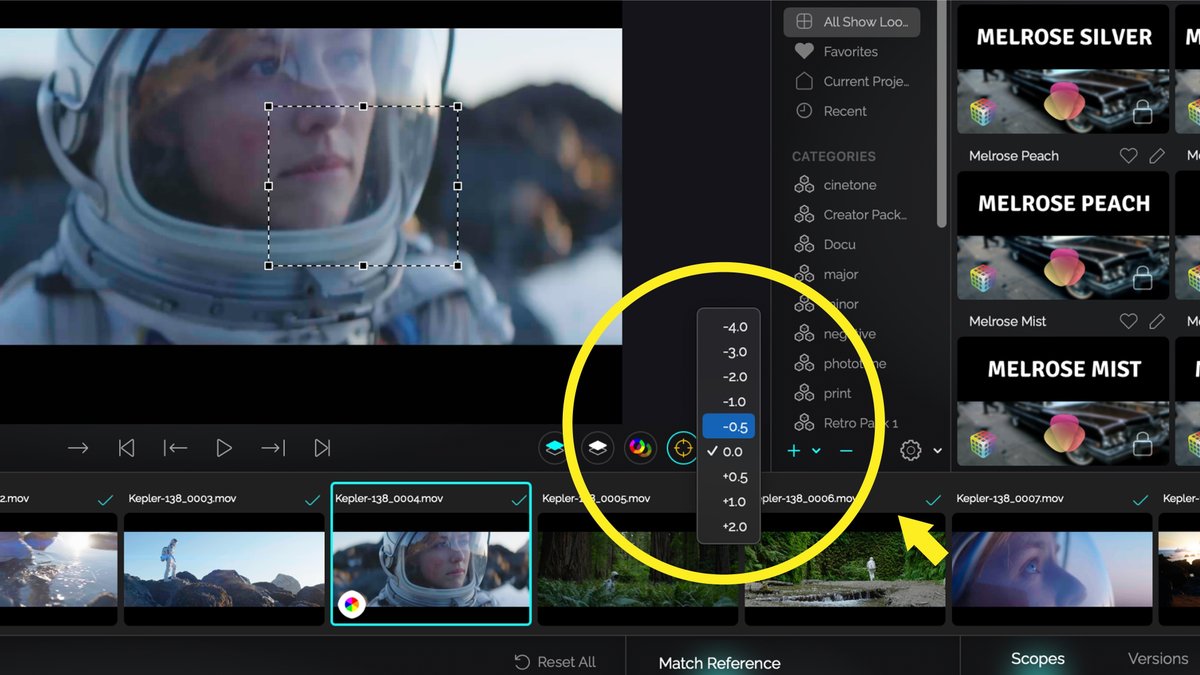
Task: Click the cyan crosshair target icon
Action: point(683,448)
